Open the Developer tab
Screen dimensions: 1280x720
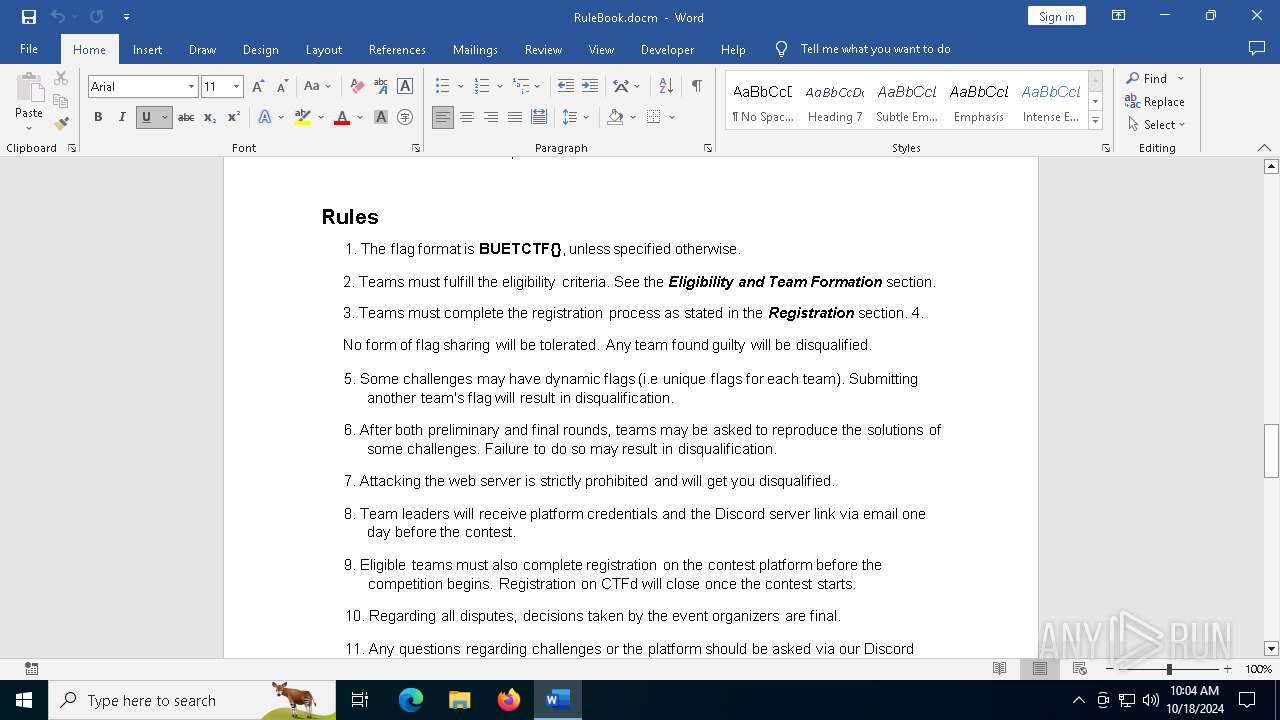tap(667, 49)
